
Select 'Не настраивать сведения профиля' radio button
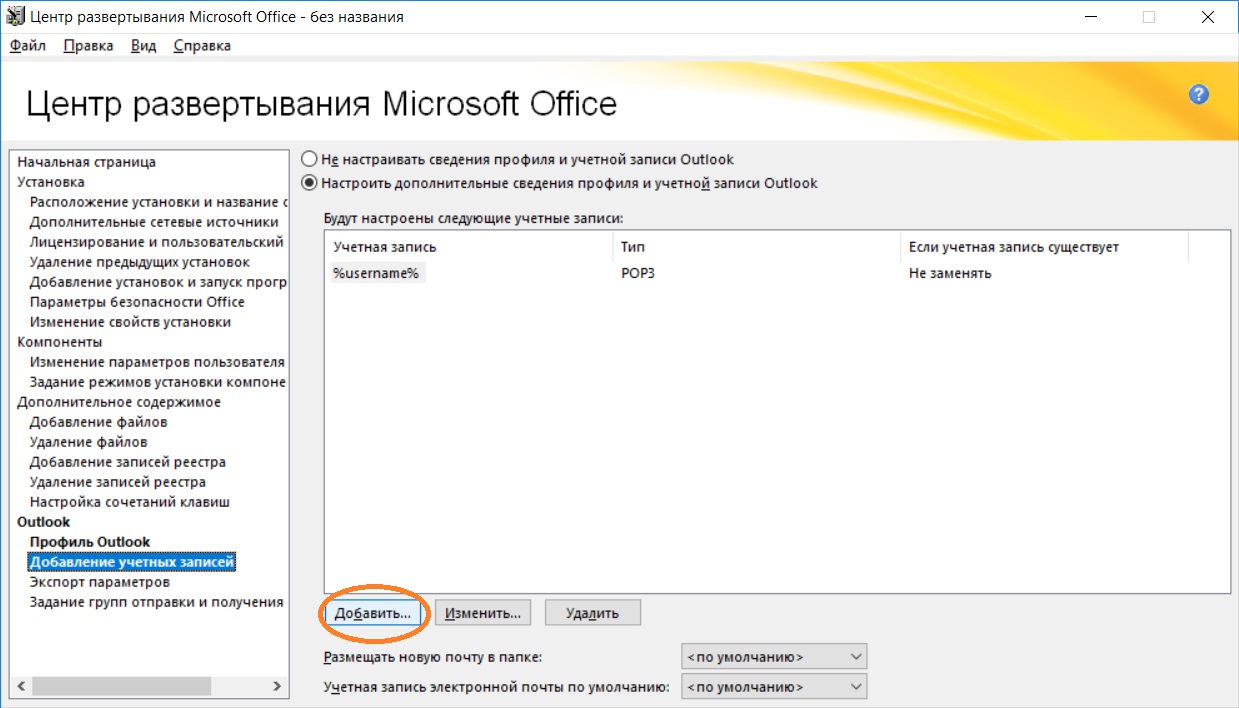(309, 159)
